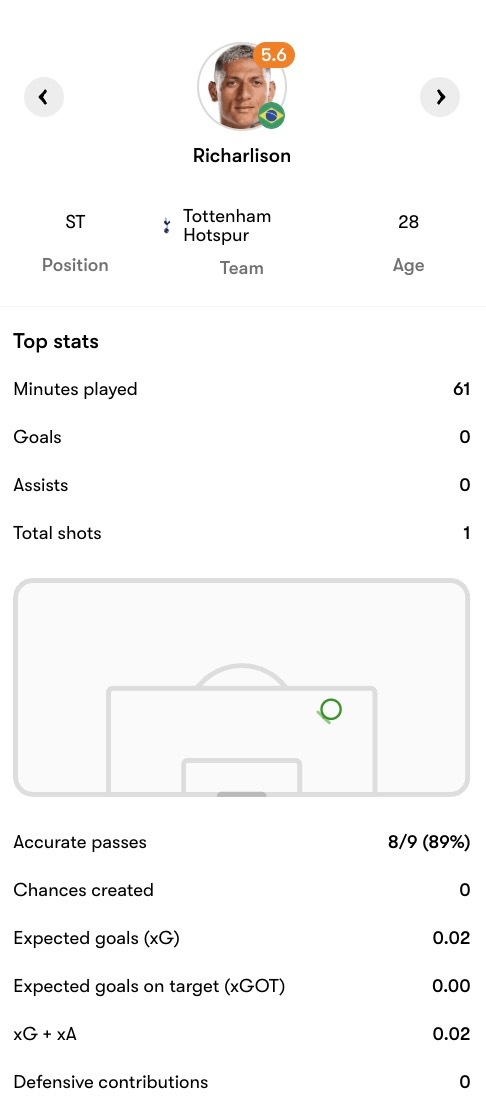
Task: Select the Total shots stat row
Action: coord(242,533)
